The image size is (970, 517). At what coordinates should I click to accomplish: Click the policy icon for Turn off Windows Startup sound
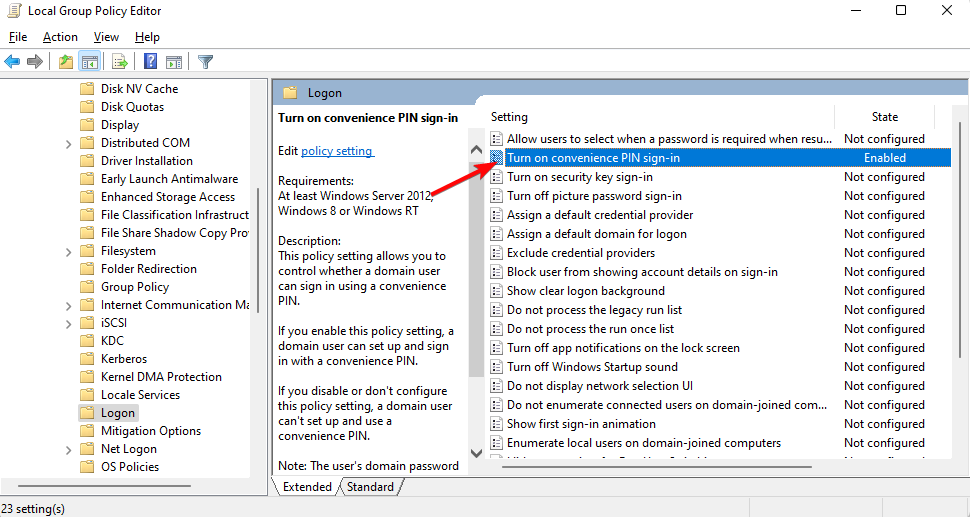coord(496,367)
